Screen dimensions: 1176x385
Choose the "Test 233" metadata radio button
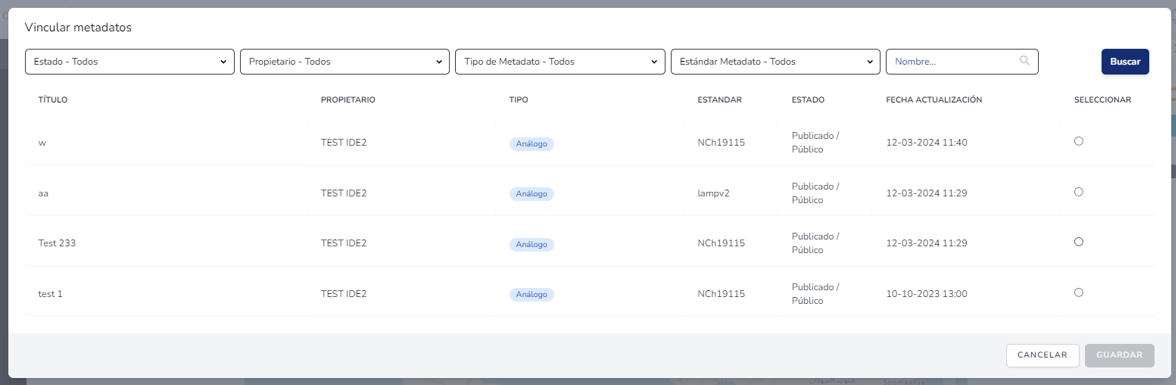(1078, 242)
